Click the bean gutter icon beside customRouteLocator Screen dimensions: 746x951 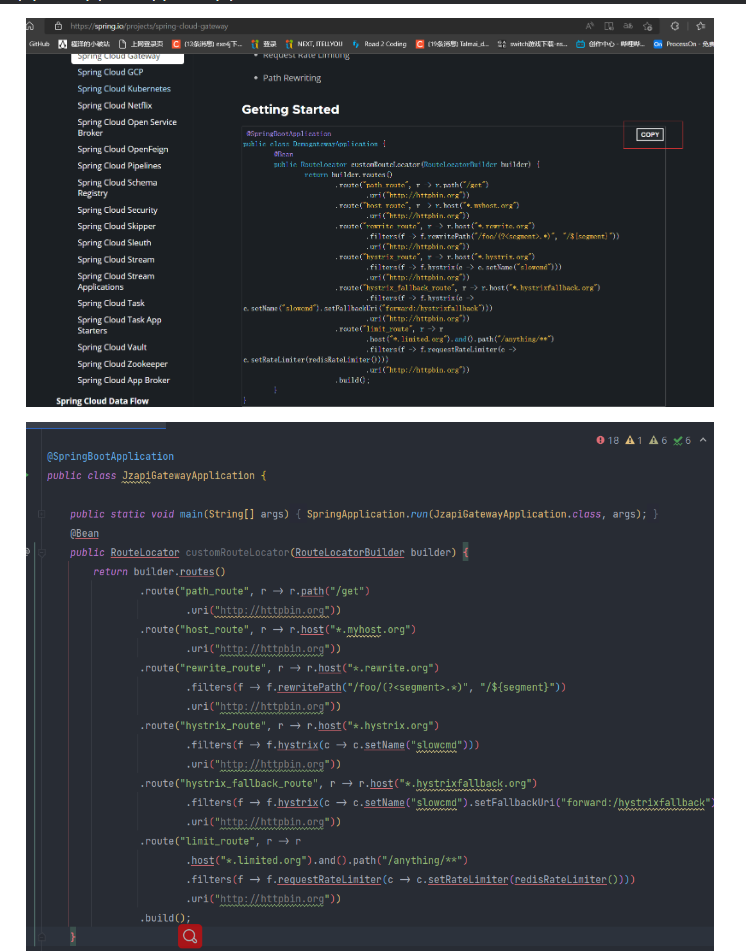[x=27, y=551]
